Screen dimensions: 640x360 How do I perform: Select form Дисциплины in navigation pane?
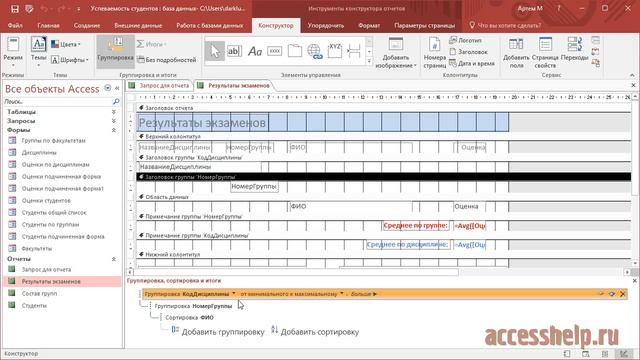click(39, 152)
